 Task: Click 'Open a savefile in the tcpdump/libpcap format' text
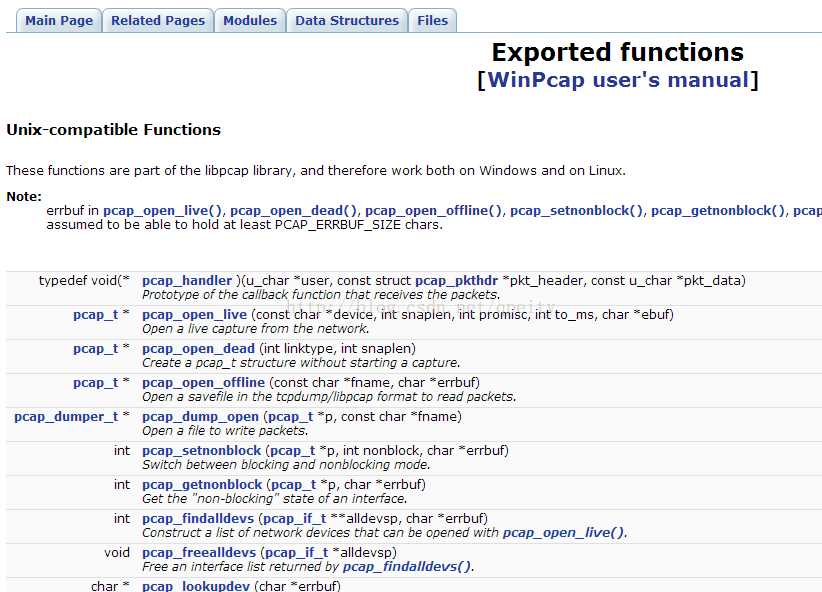pyautogui.click(x=329, y=397)
